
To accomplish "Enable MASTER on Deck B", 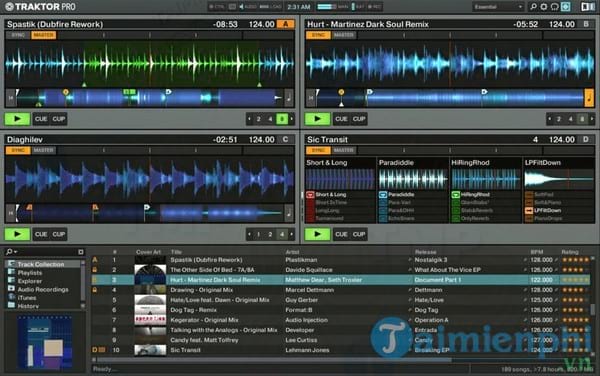I will [x=344, y=35].
